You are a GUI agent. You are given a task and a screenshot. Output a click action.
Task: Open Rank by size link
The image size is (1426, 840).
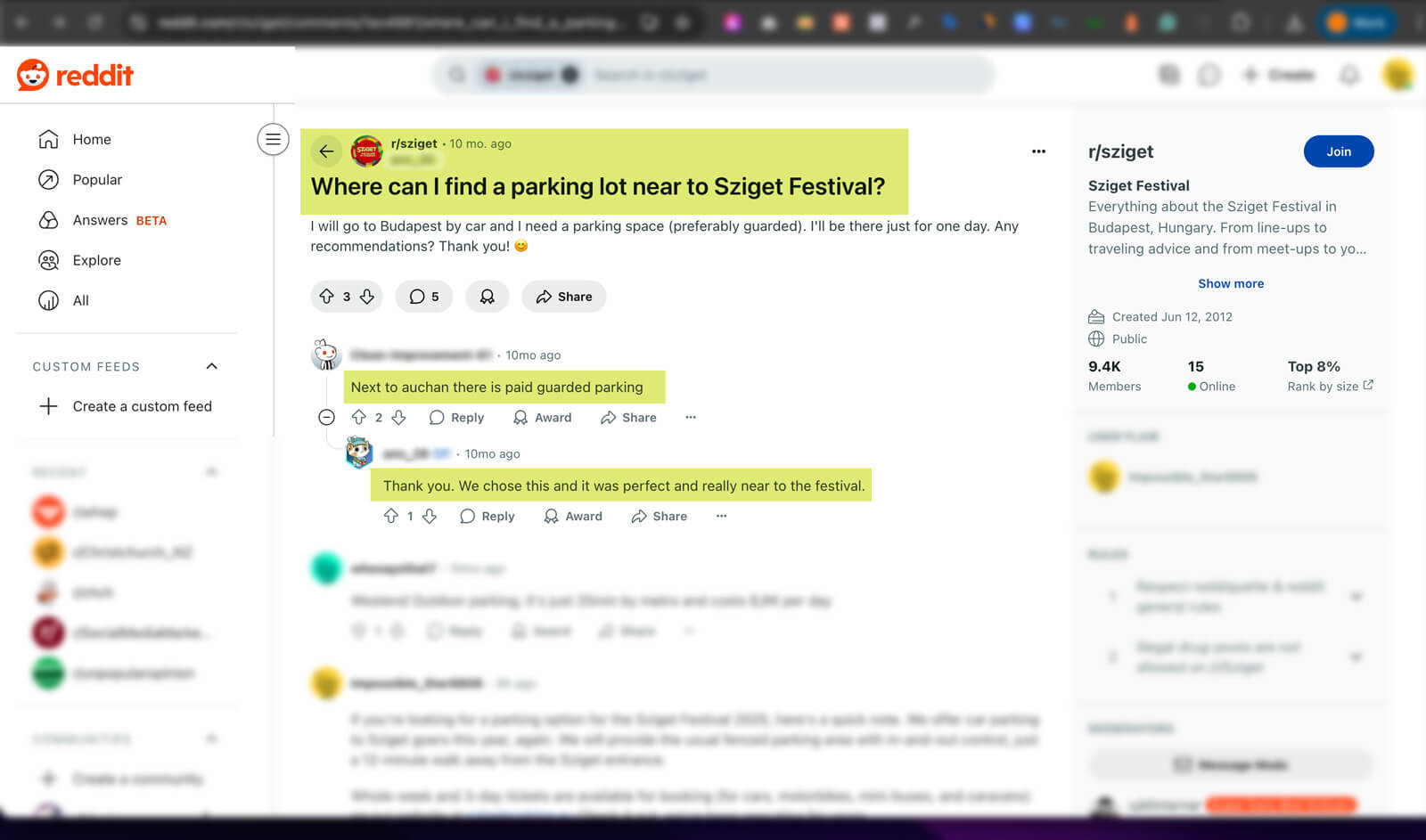tap(1330, 386)
